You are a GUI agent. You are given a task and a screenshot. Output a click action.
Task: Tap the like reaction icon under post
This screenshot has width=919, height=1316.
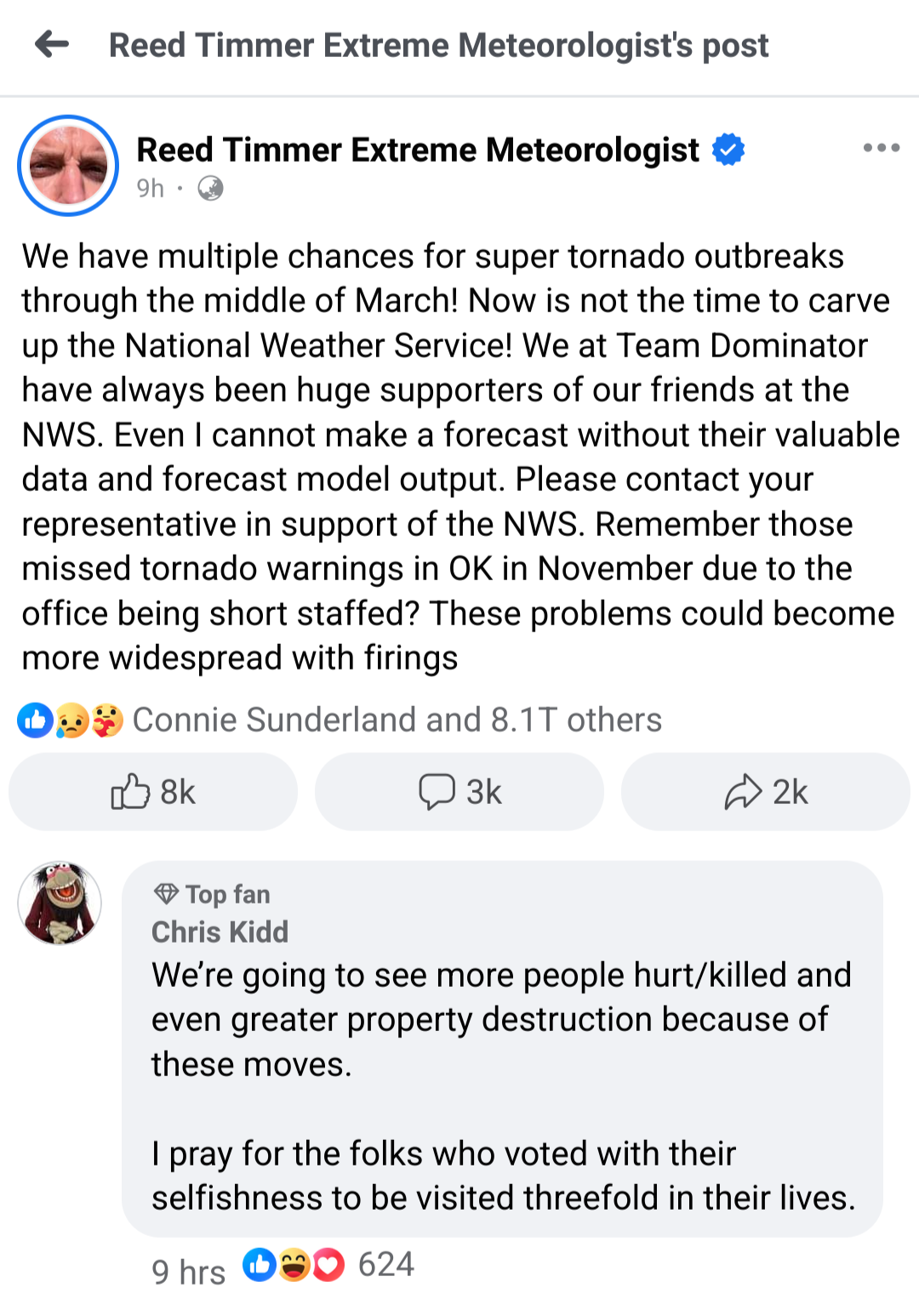click(35, 721)
